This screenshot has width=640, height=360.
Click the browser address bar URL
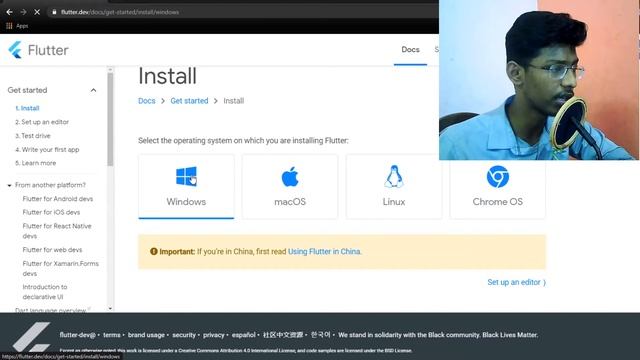point(120,12)
